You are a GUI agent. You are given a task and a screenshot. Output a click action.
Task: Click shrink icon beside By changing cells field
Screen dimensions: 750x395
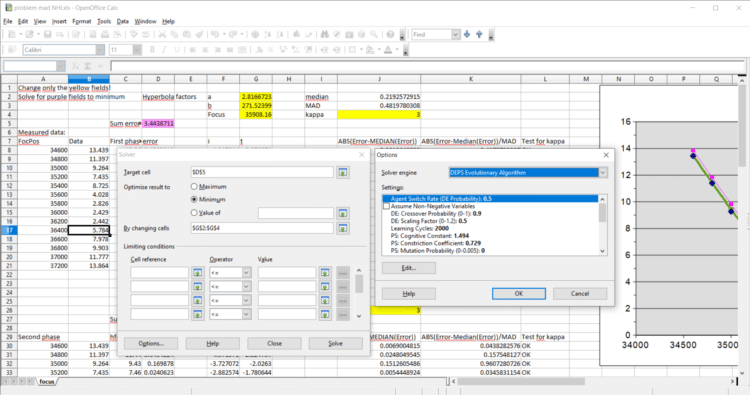[x=343, y=229]
